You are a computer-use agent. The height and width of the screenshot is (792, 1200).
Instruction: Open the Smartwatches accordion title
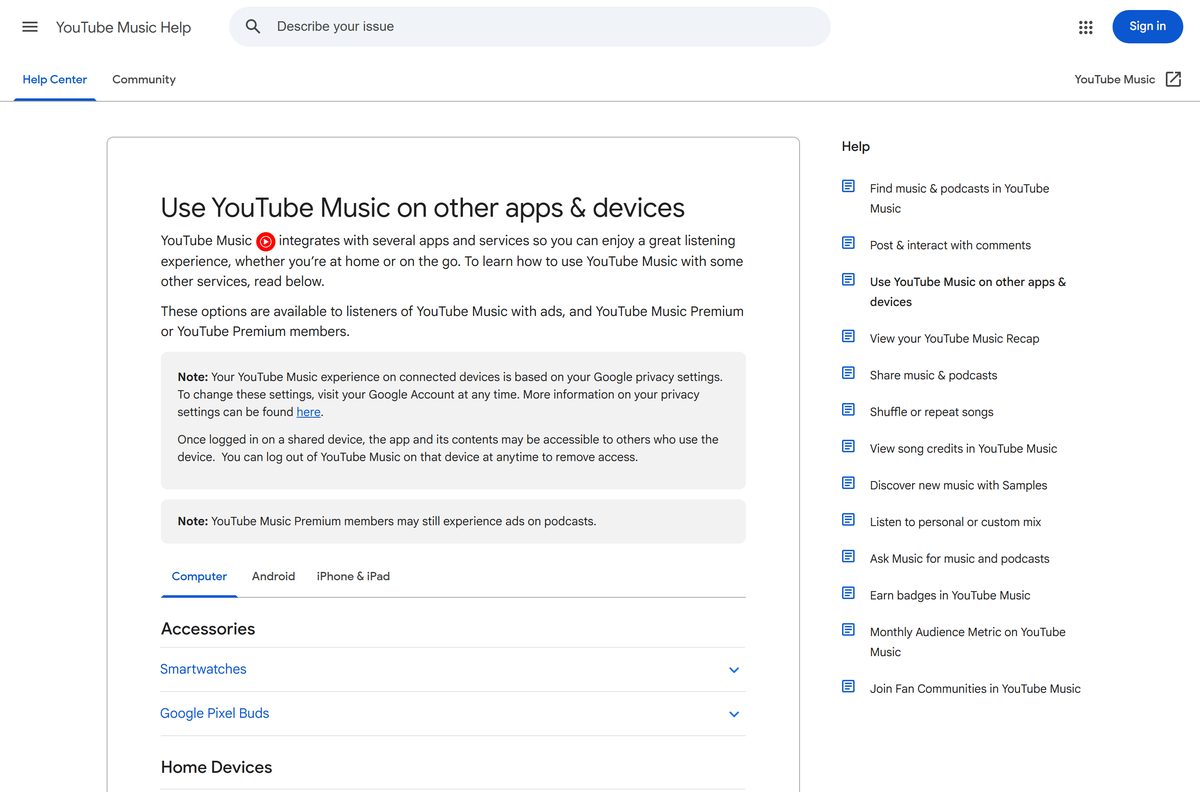(203, 669)
